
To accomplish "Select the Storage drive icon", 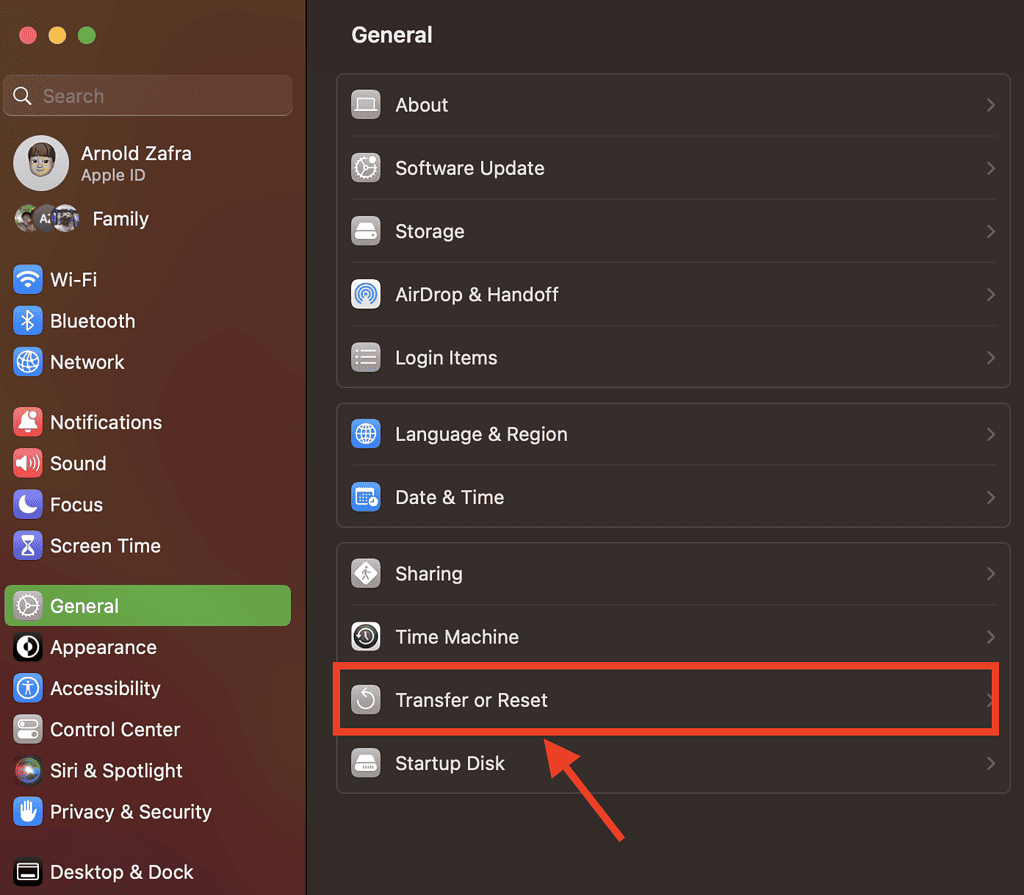I will pos(365,231).
